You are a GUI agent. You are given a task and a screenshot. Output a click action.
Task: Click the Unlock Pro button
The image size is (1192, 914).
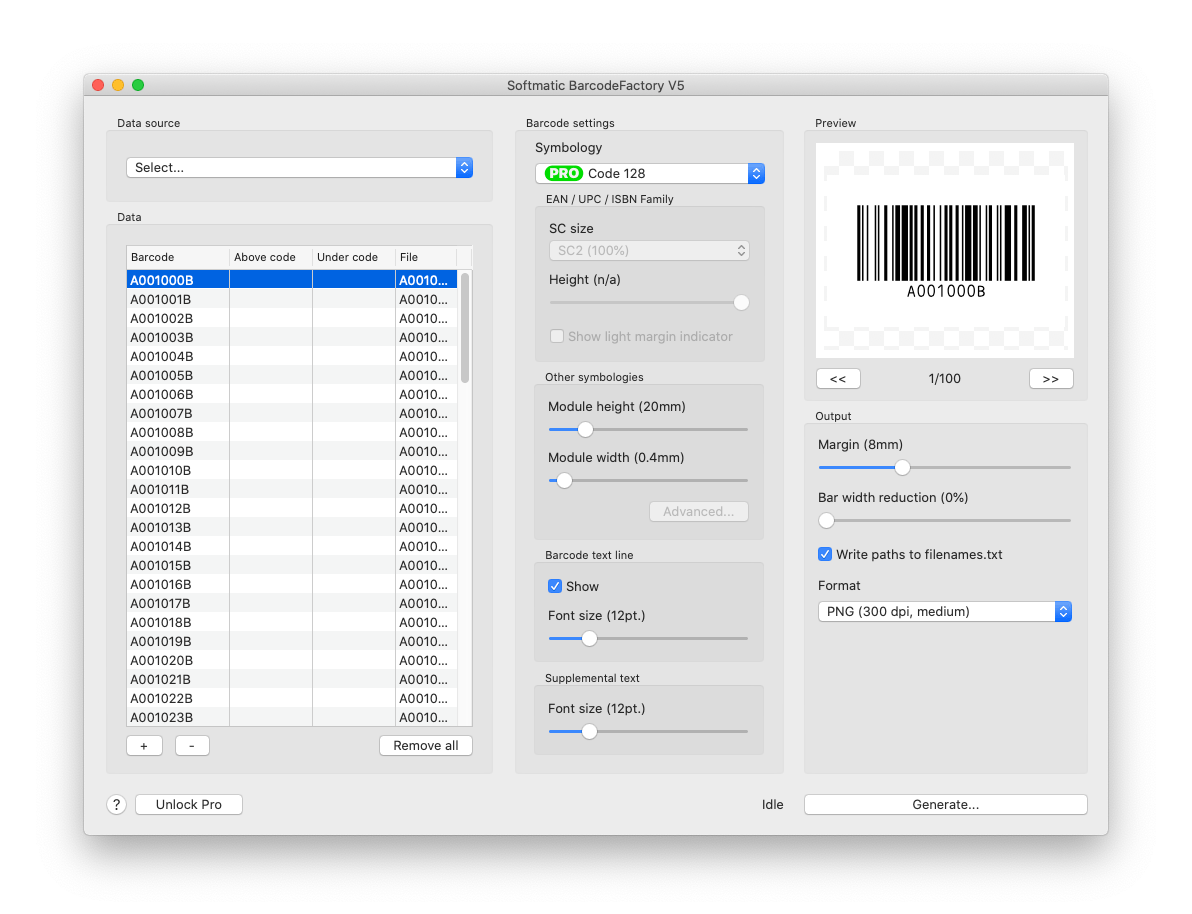[189, 805]
